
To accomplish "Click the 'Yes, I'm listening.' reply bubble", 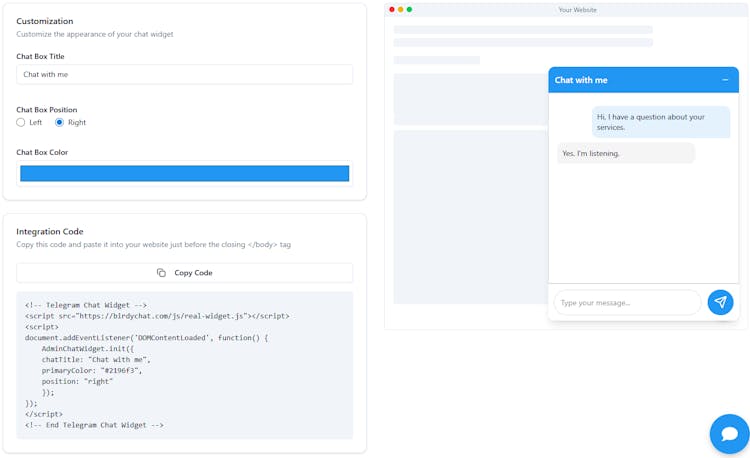I will tap(625, 153).
